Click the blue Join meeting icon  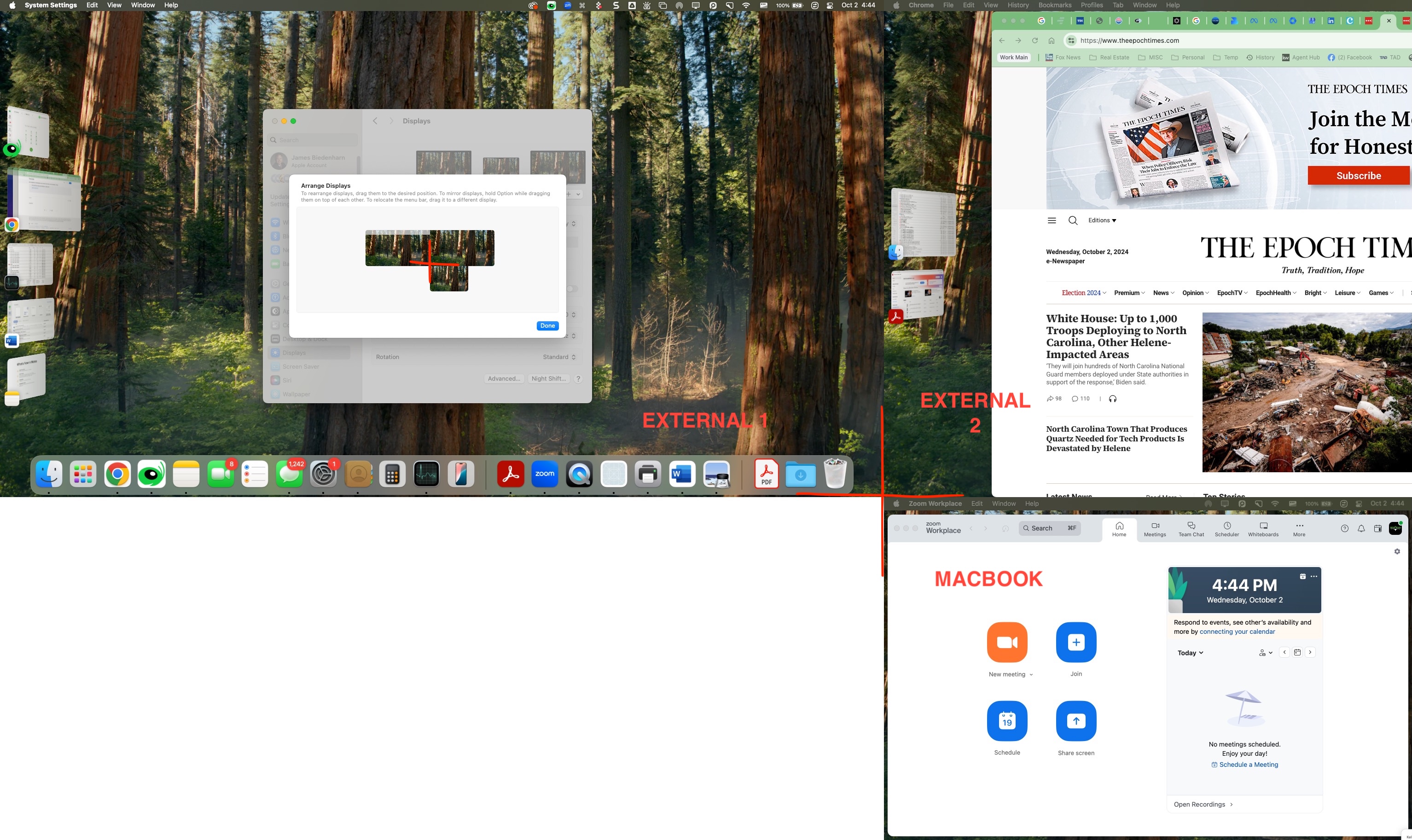point(1076,642)
